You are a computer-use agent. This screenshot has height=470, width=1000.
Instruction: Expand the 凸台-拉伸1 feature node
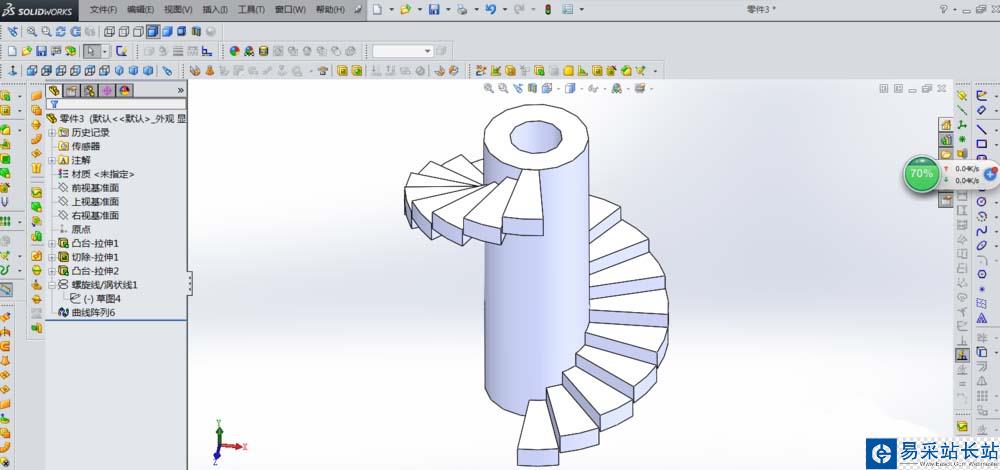(52, 244)
